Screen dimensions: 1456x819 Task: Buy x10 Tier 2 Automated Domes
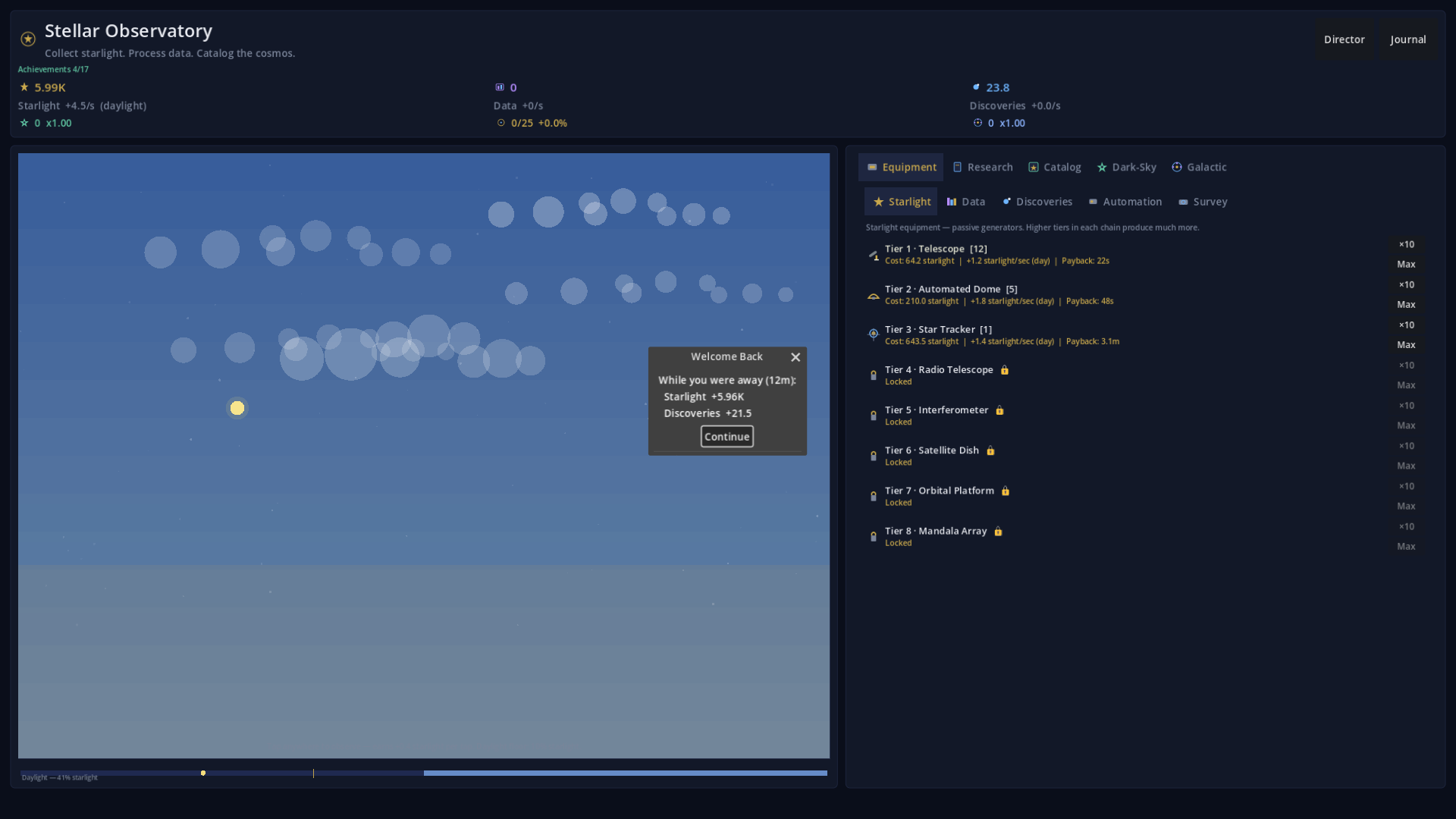(1406, 284)
